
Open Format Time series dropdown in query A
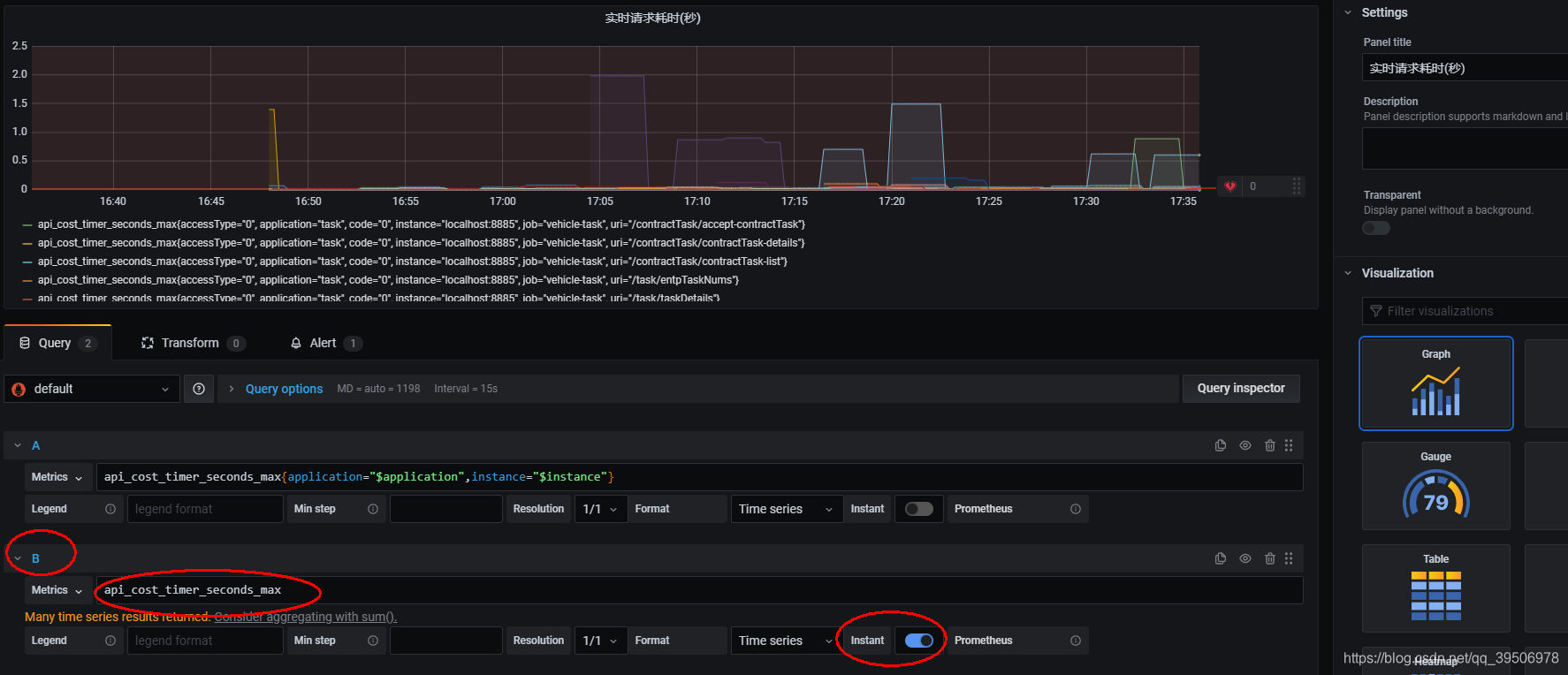tap(786, 509)
